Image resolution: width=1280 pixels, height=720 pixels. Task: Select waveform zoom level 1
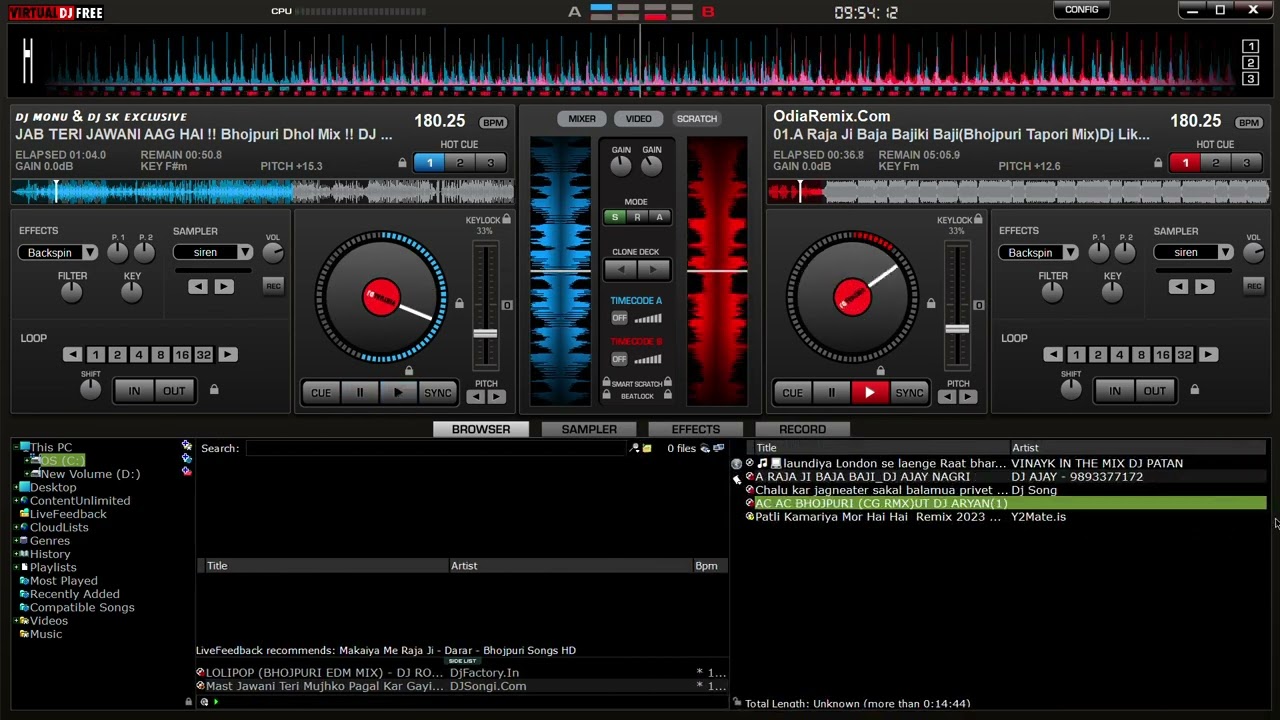coord(1250,47)
